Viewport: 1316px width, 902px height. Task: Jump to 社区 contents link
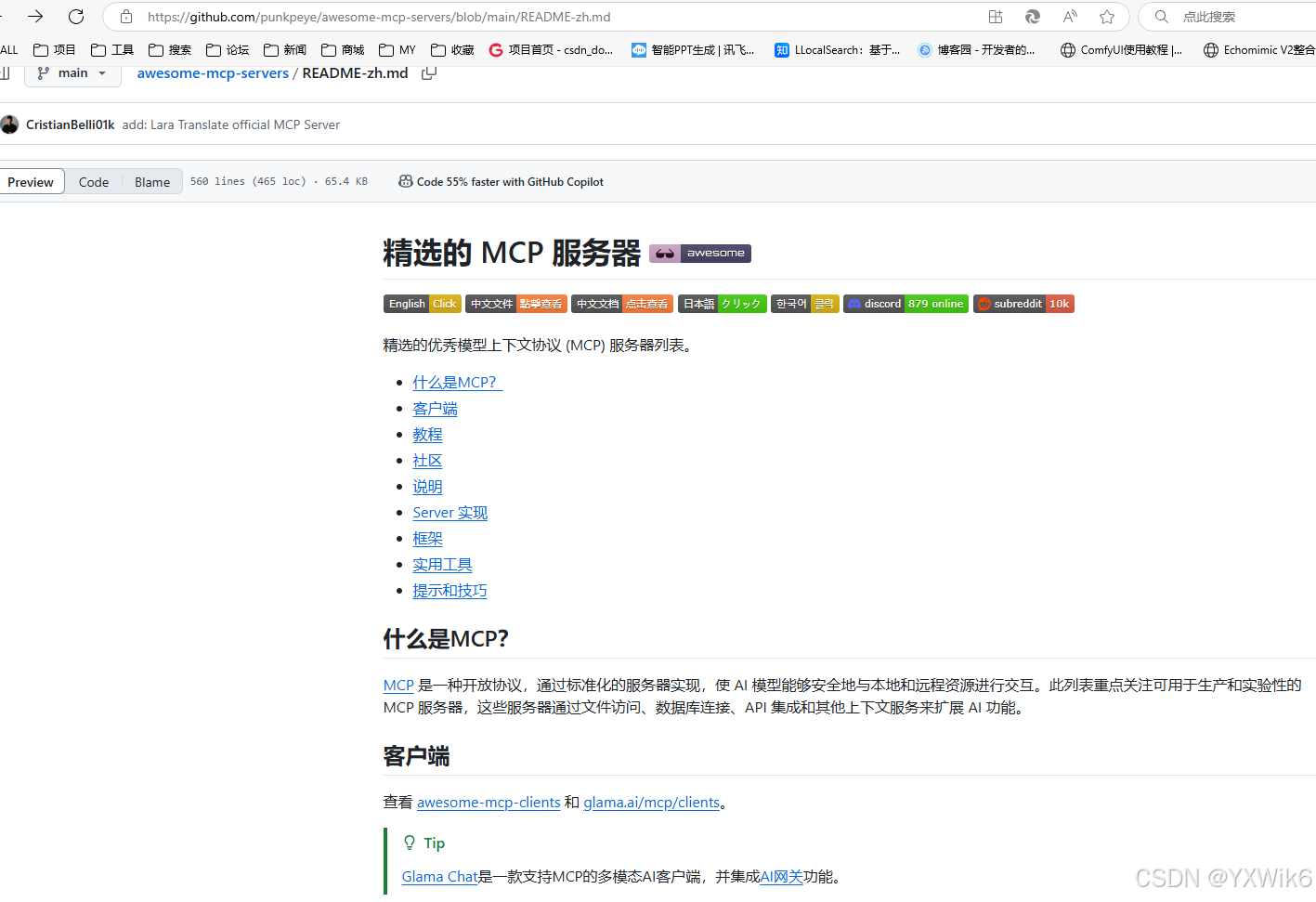(x=428, y=461)
